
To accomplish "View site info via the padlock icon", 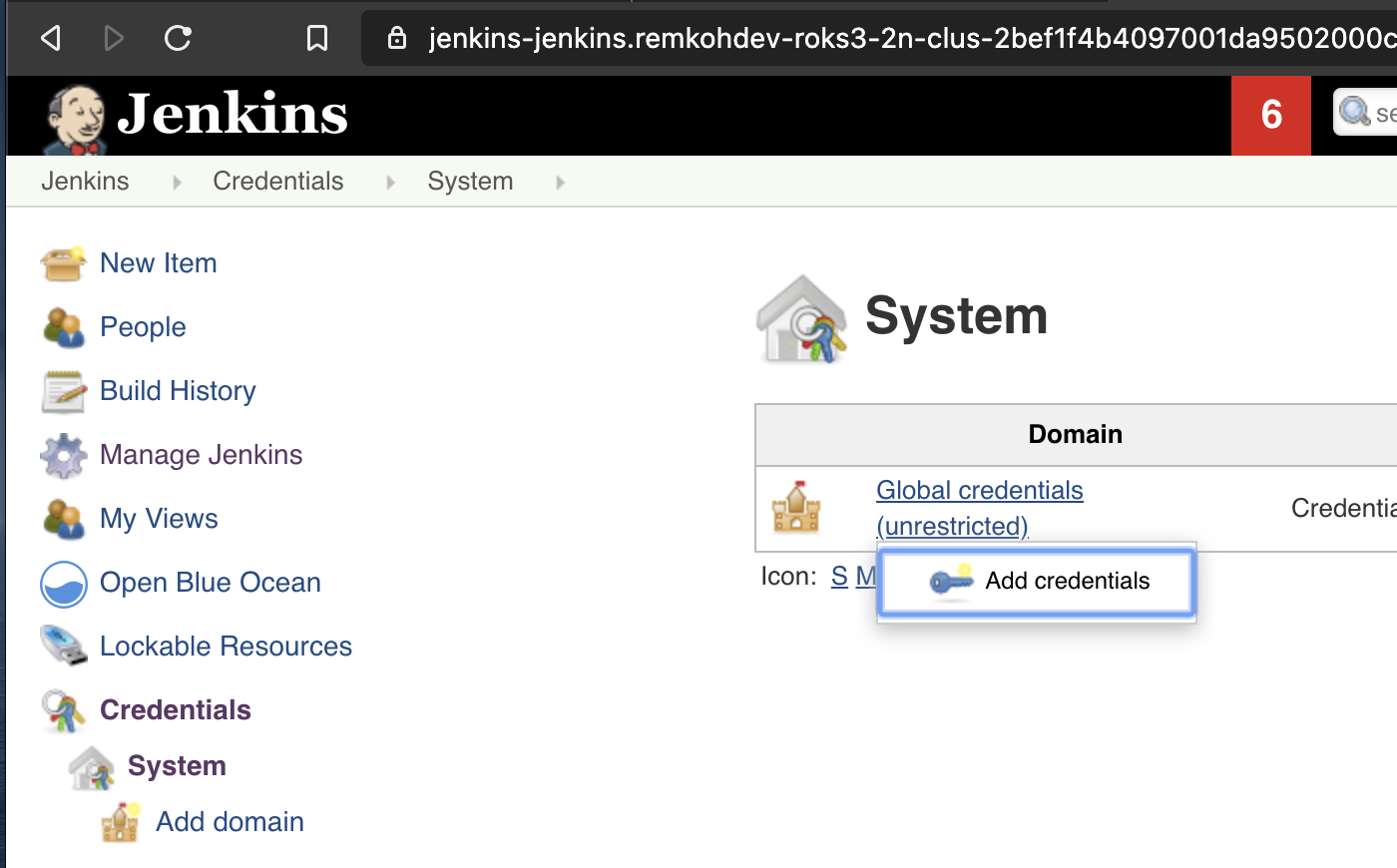I will [397, 38].
